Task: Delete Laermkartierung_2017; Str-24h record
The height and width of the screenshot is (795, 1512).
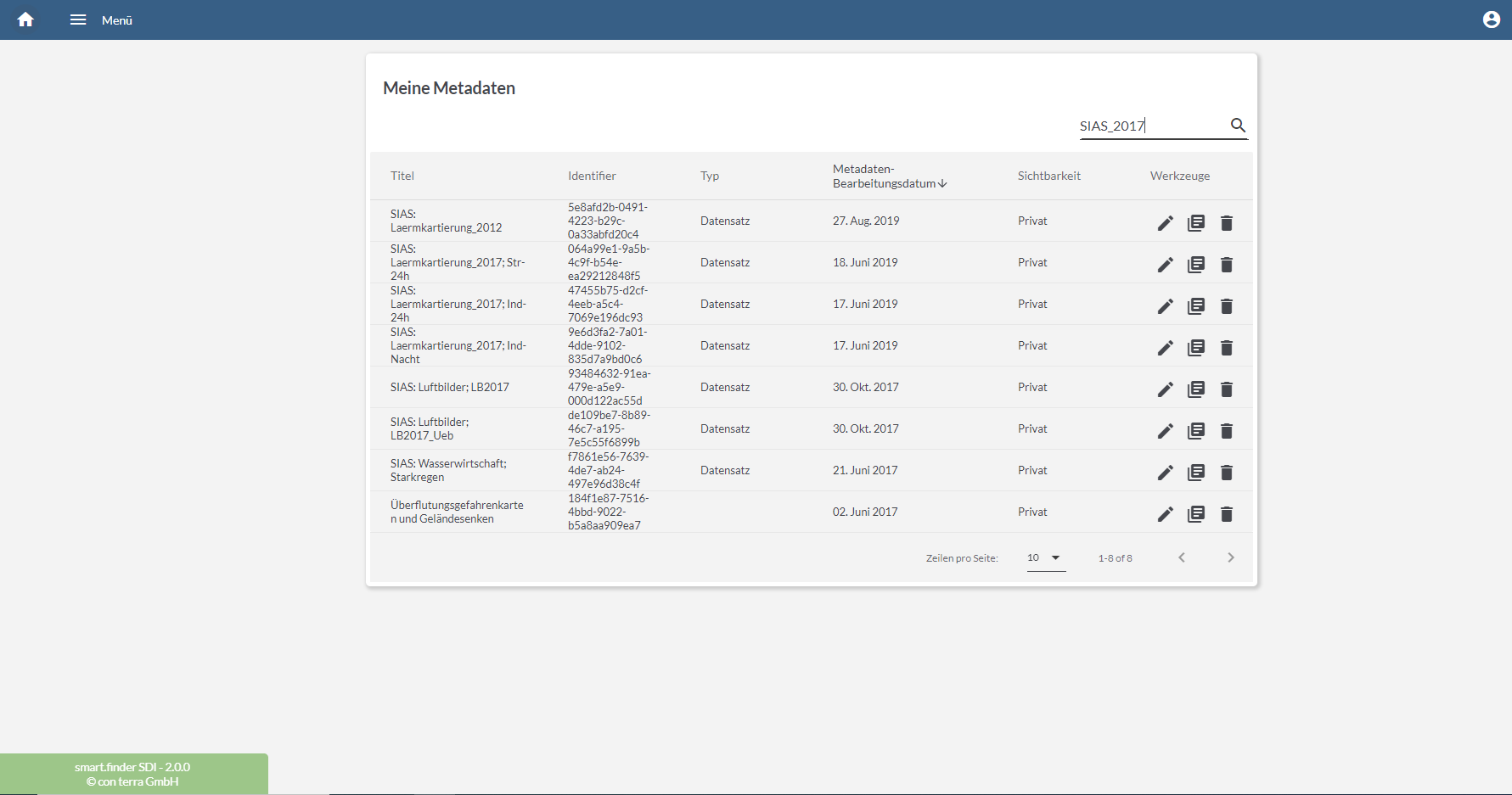Action: coord(1227,265)
